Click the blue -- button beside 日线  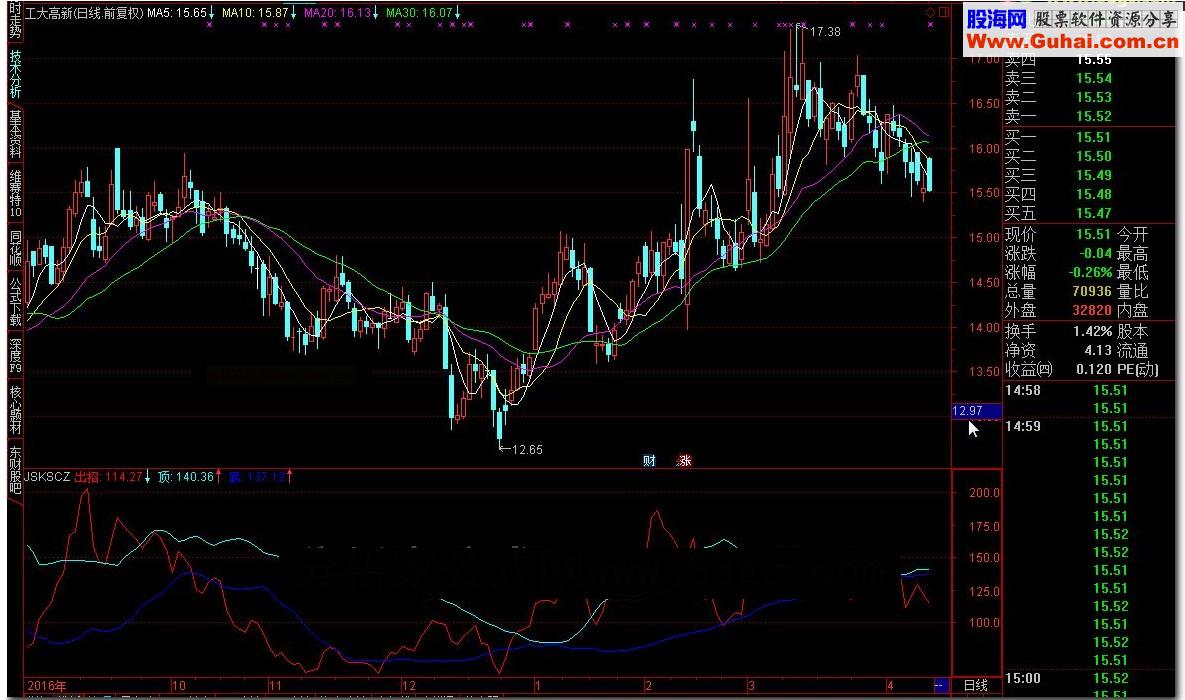point(941,686)
